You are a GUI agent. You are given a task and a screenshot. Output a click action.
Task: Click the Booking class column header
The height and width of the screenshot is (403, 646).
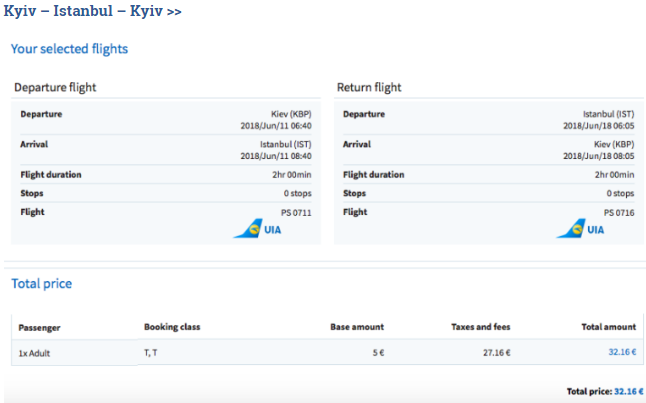174,327
